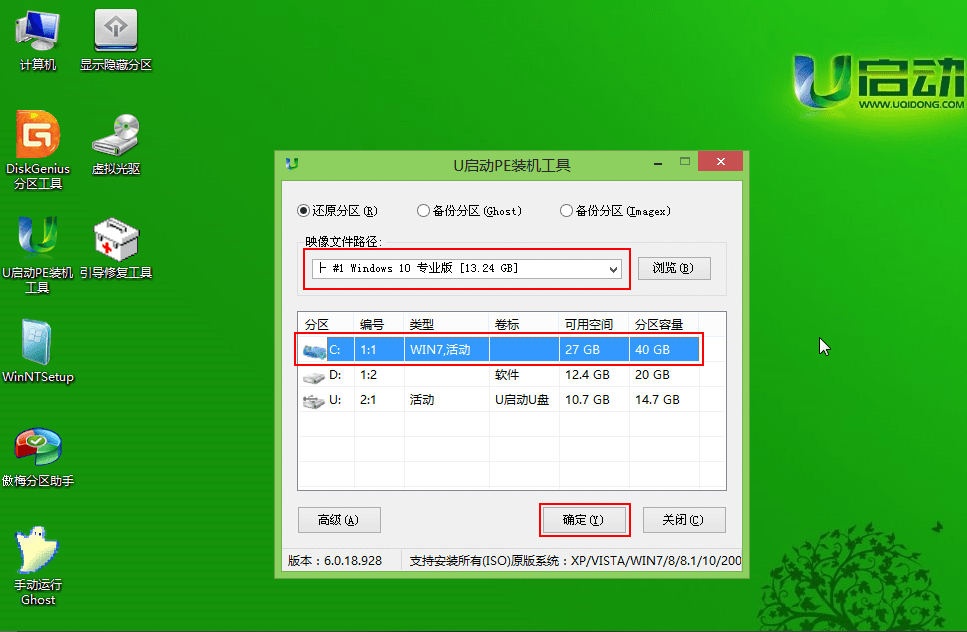The width and height of the screenshot is (967, 632).
Task: Launch DiskGenius分区工具 desktop icon
Action: (x=38, y=150)
